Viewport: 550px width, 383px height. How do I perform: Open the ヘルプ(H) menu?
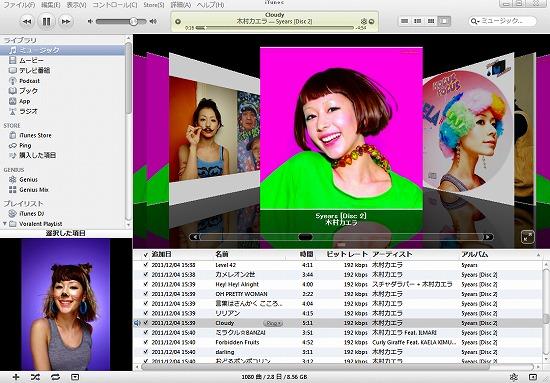pos(210,5)
